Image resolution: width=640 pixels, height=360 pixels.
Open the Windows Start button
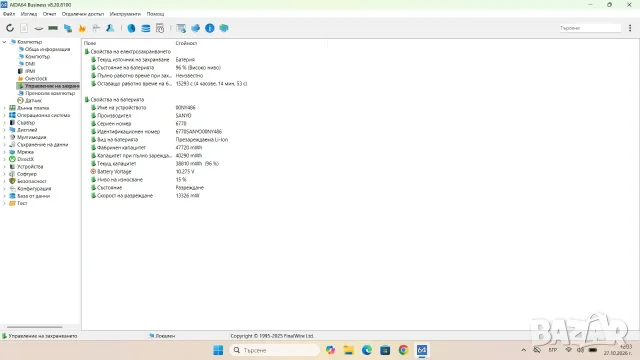[218, 350]
